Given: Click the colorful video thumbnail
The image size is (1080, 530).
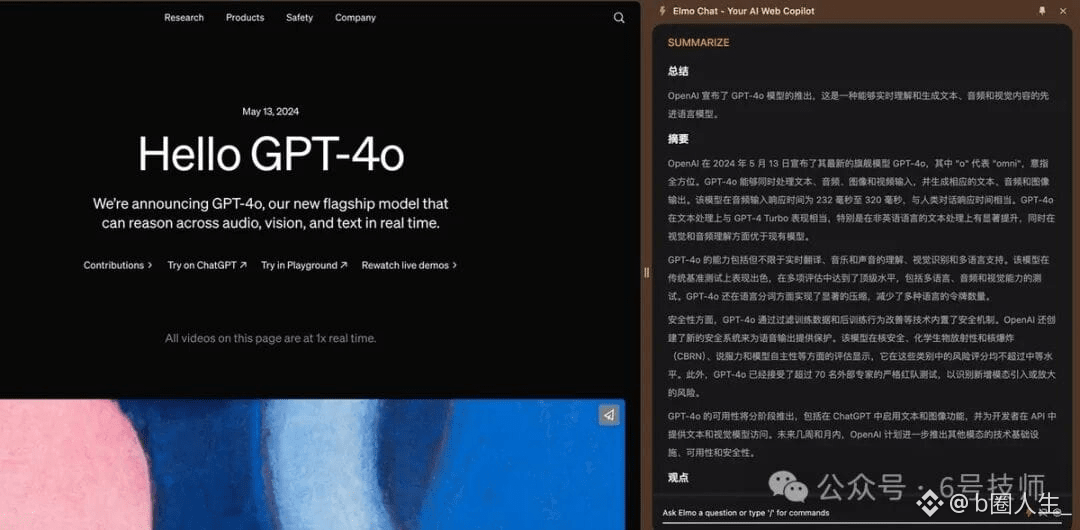Looking at the screenshot, I should pyautogui.click(x=312, y=465).
